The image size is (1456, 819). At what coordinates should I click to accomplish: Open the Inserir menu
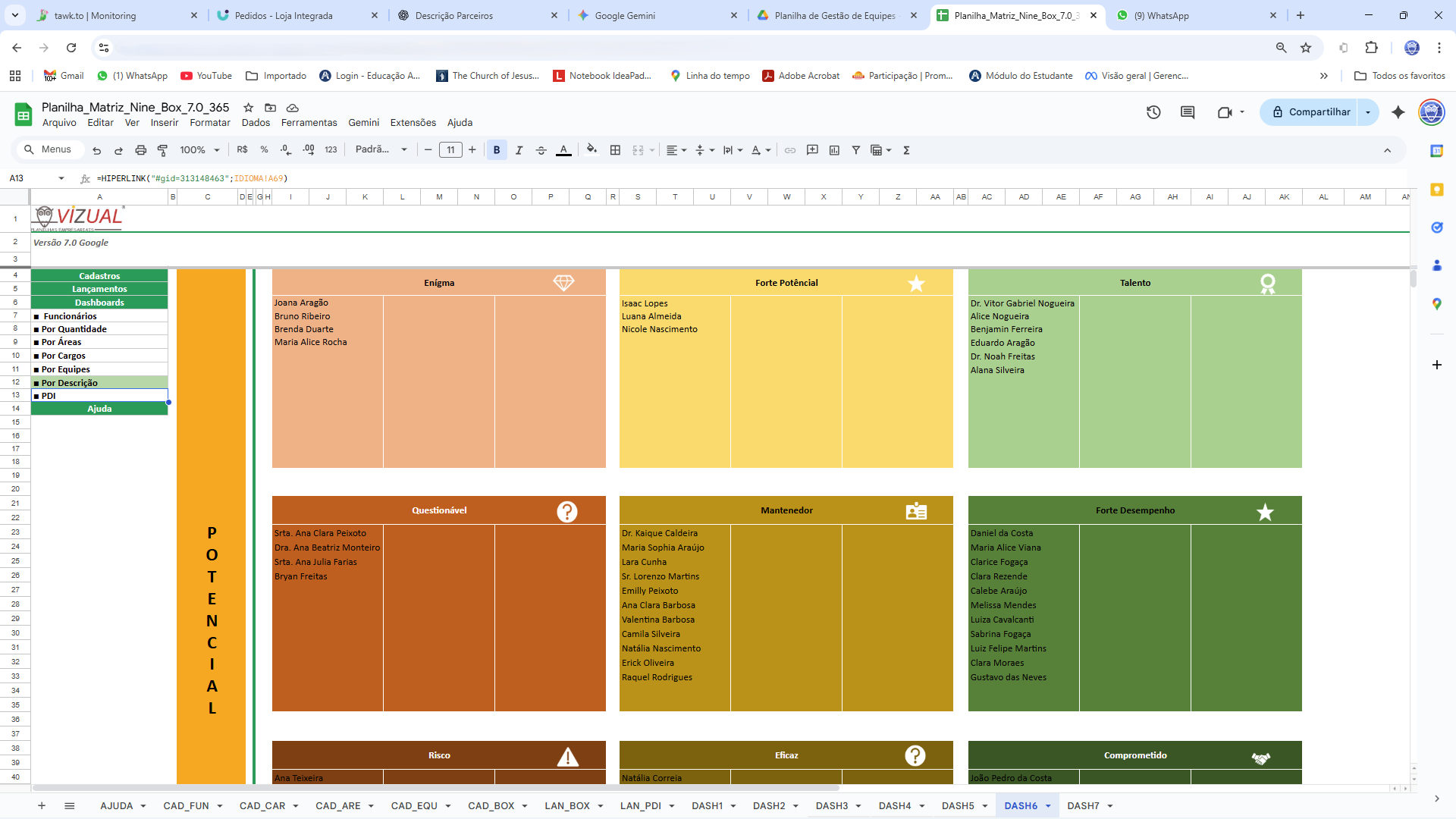[x=164, y=122]
